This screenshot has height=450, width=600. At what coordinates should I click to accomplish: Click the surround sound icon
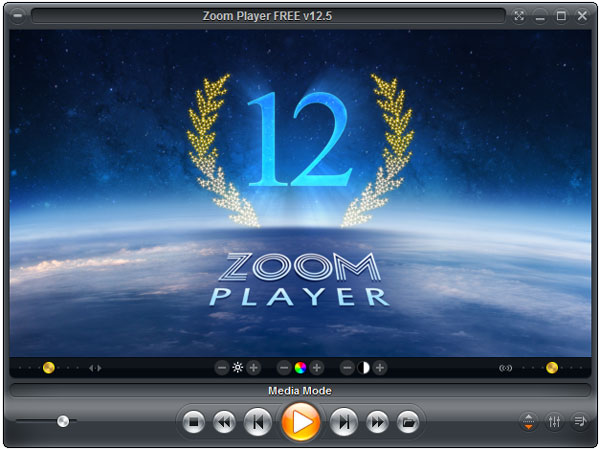(x=505, y=368)
